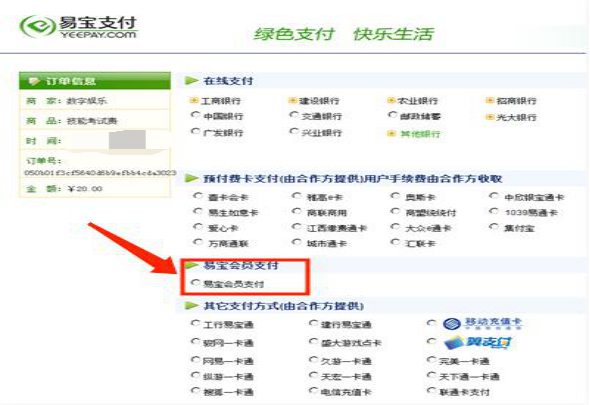Click the China Mobile recharge card logo

(x=483, y=323)
